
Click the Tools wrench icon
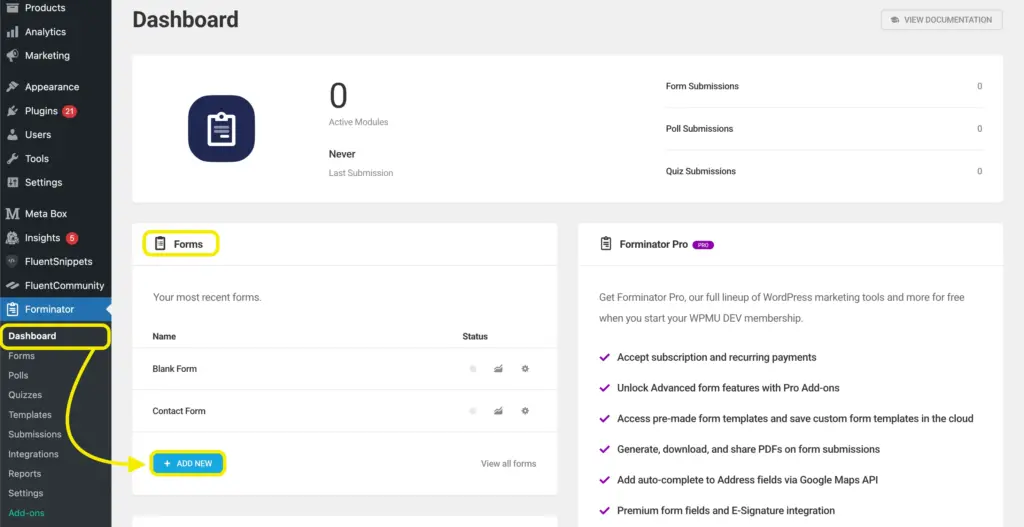pos(13,159)
